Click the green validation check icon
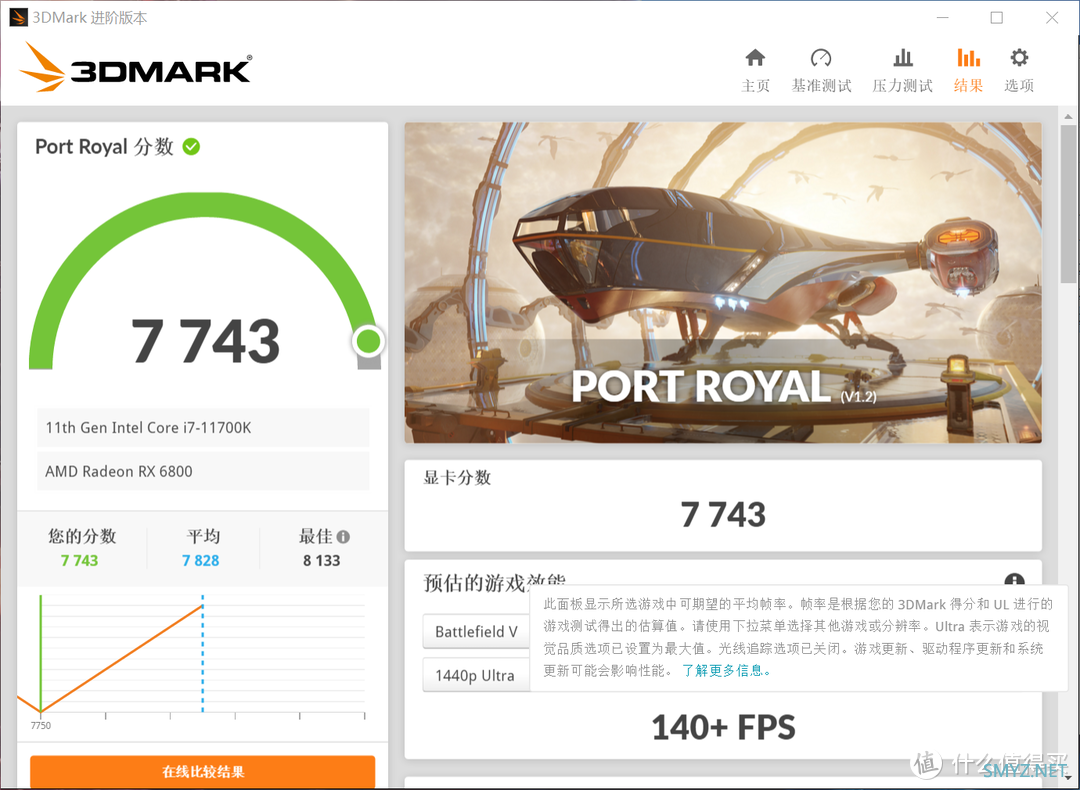Image resolution: width=1080 pixels, height=790 pixels. click(x=191, y=147)
